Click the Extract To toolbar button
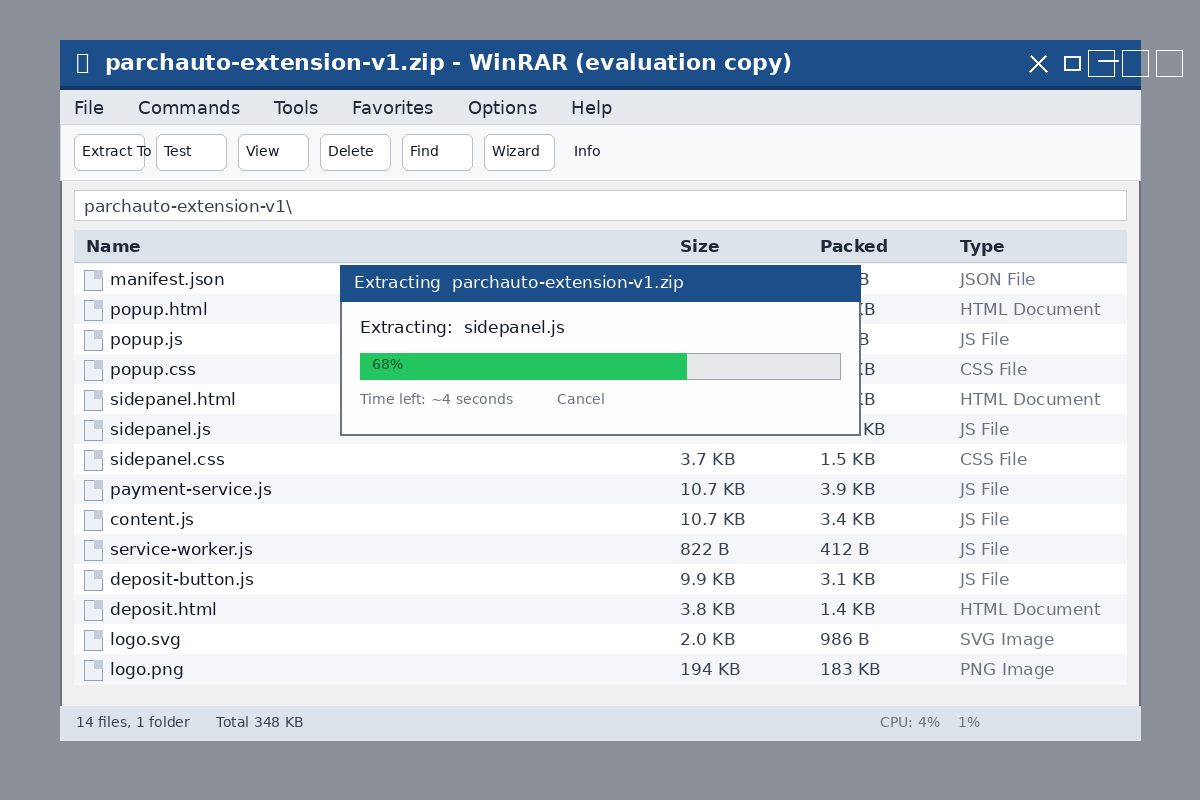Viewport: 1200px width, 800px height. point(110,152)
